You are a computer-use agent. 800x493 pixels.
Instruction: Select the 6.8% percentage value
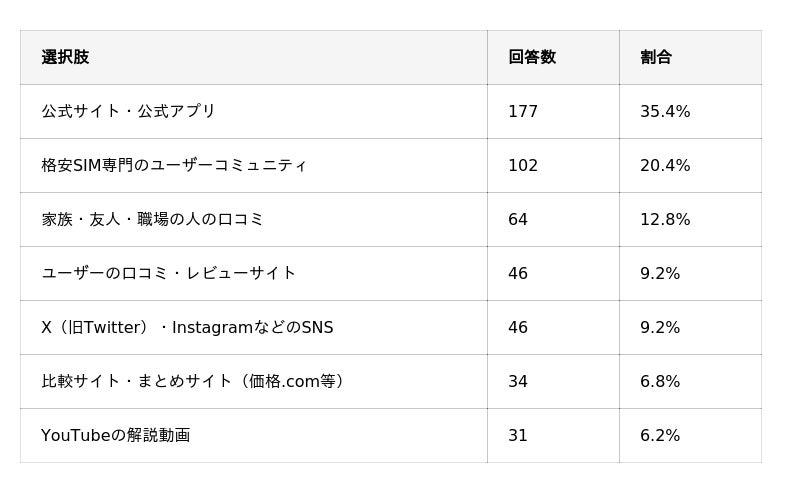pos(660,382)
